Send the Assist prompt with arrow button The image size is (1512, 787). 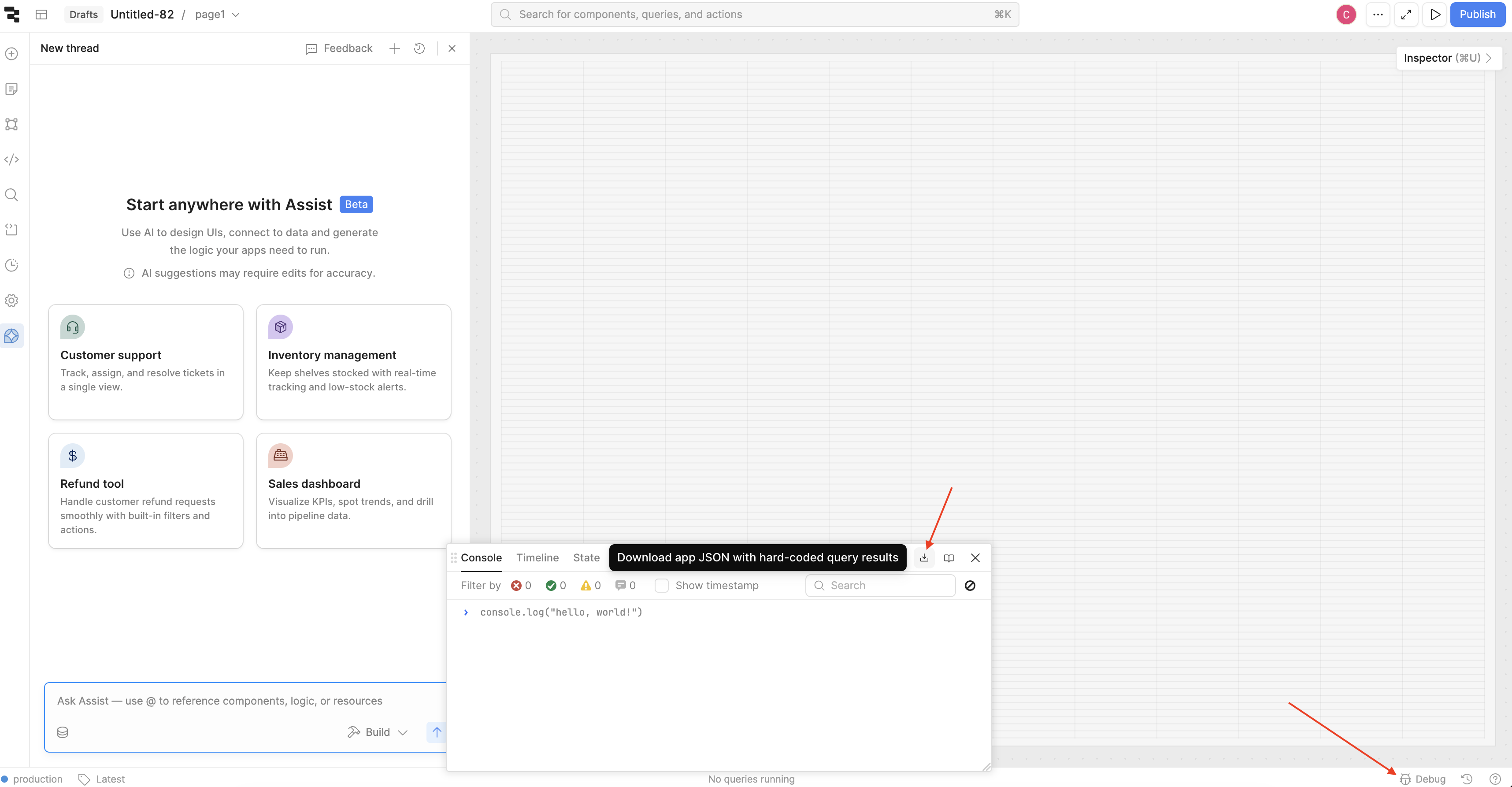(x=436, y=732)
